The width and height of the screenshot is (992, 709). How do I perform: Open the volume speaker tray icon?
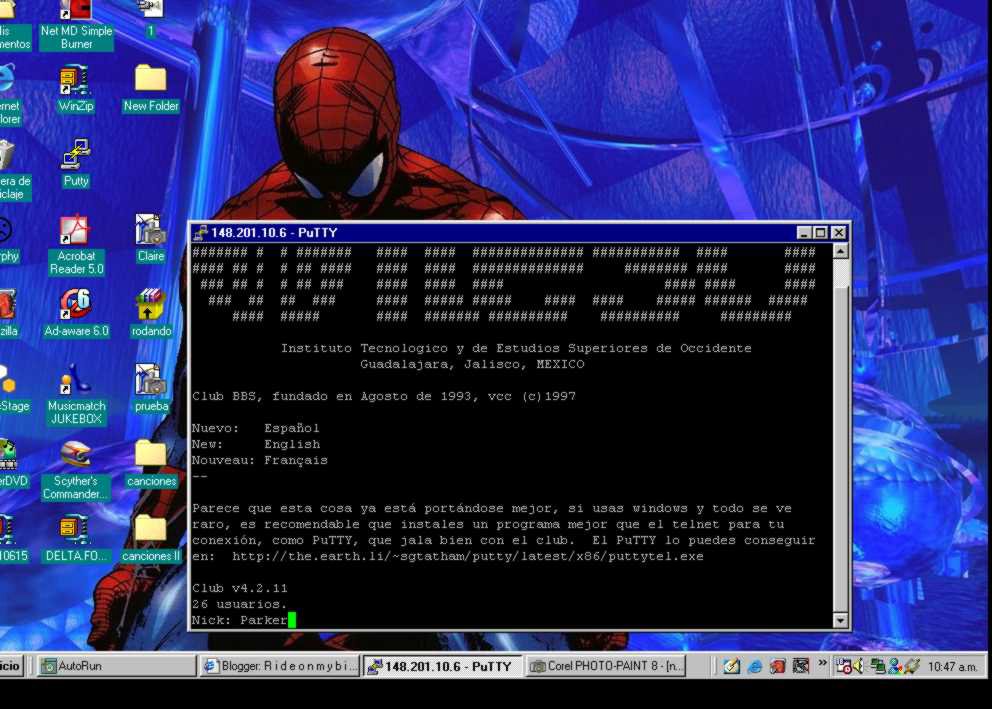(859, 666)
